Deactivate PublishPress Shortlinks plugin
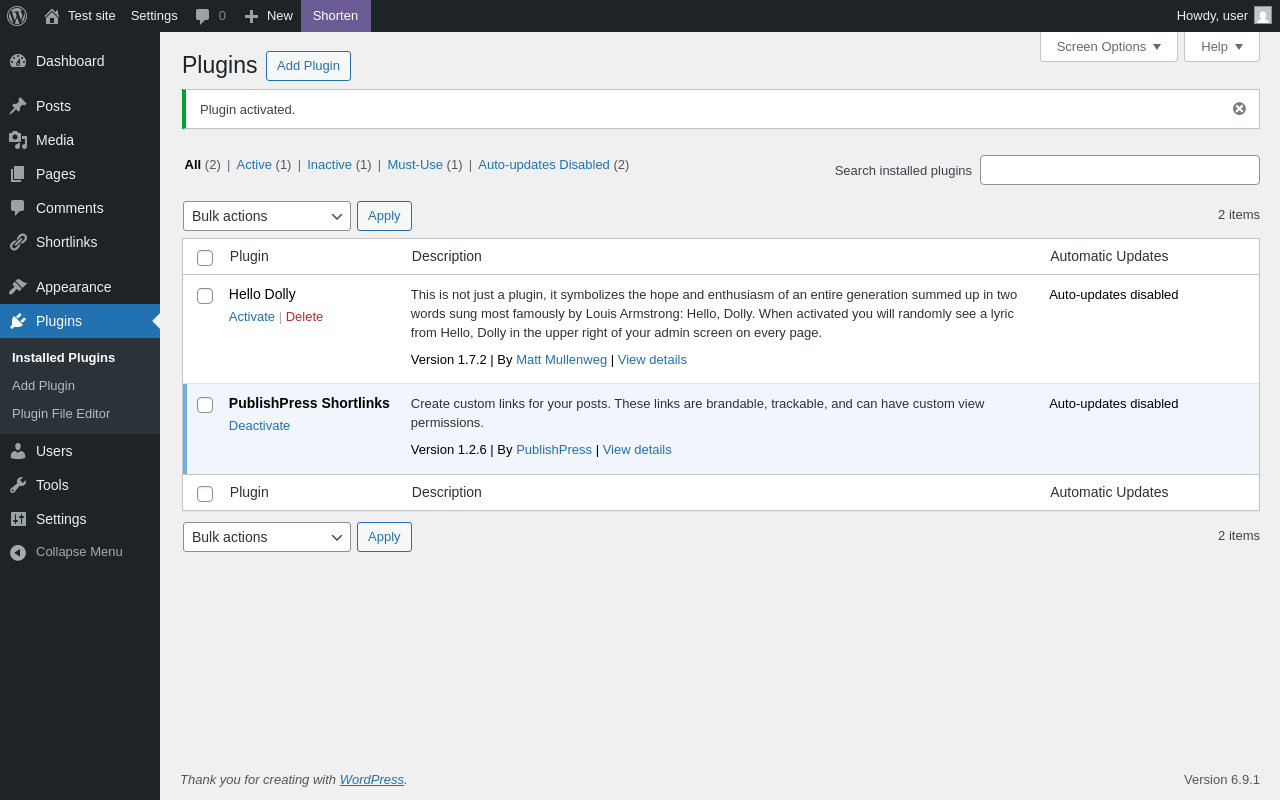The height and width of the screenshot is (800, 1280). 259,426
